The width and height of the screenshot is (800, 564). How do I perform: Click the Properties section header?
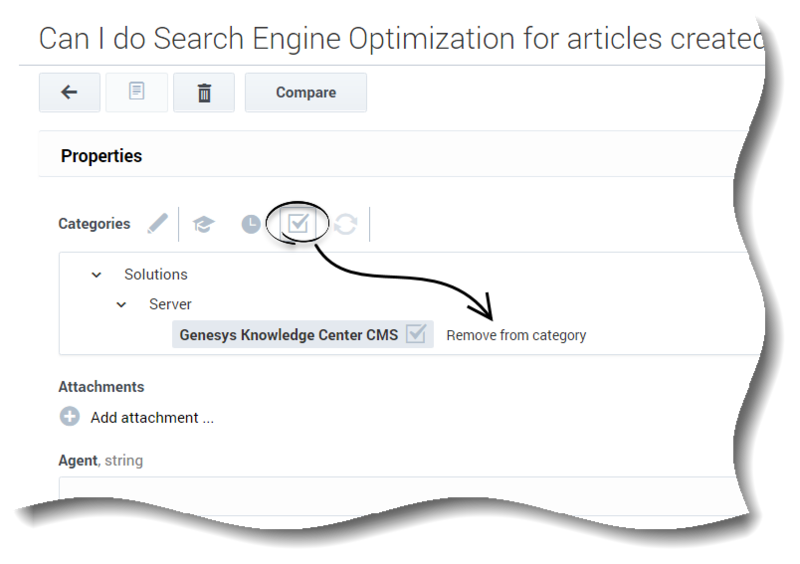(x=101, y=156)
